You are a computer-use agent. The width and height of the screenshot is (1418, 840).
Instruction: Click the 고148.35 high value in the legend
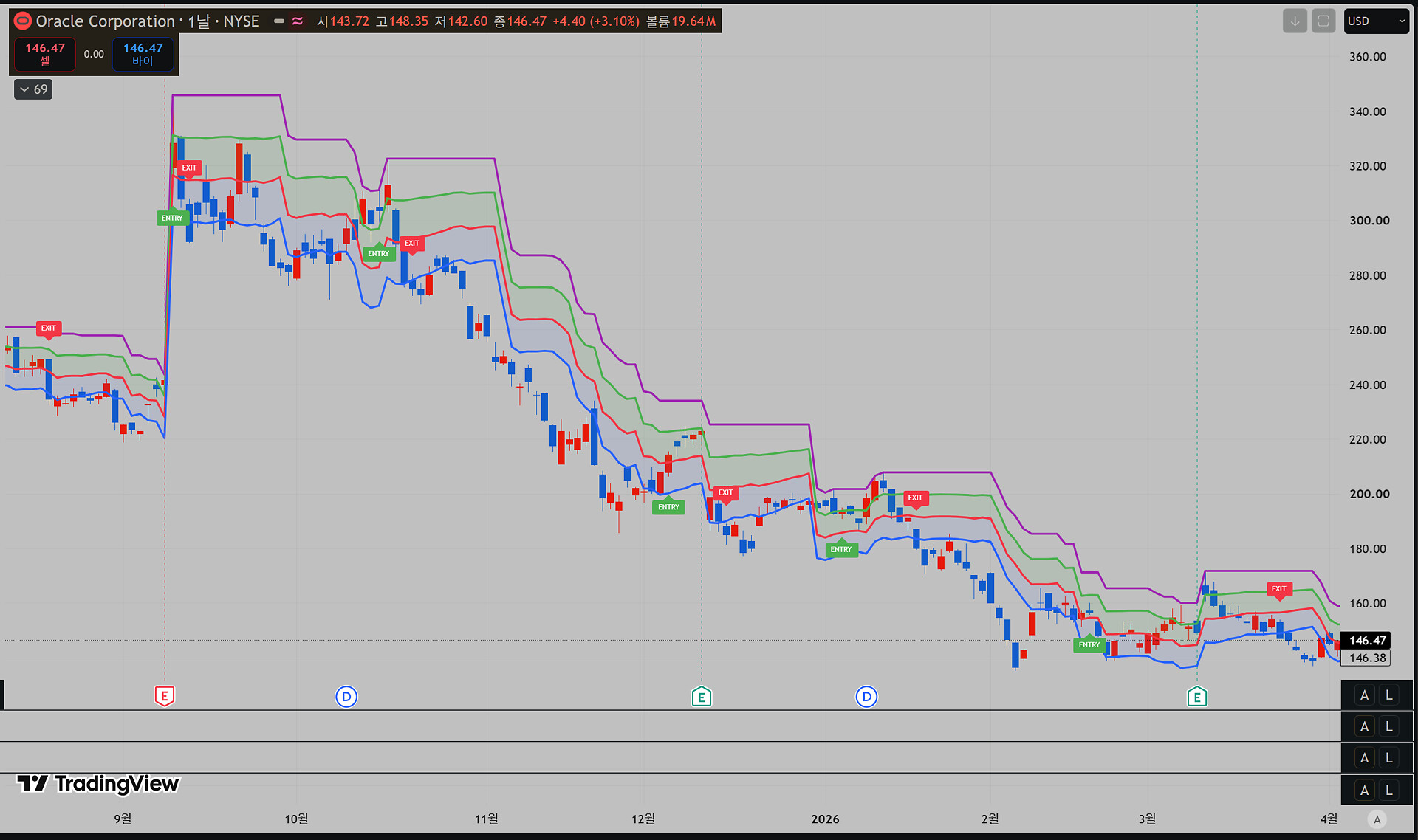click(x=402, y=21)
